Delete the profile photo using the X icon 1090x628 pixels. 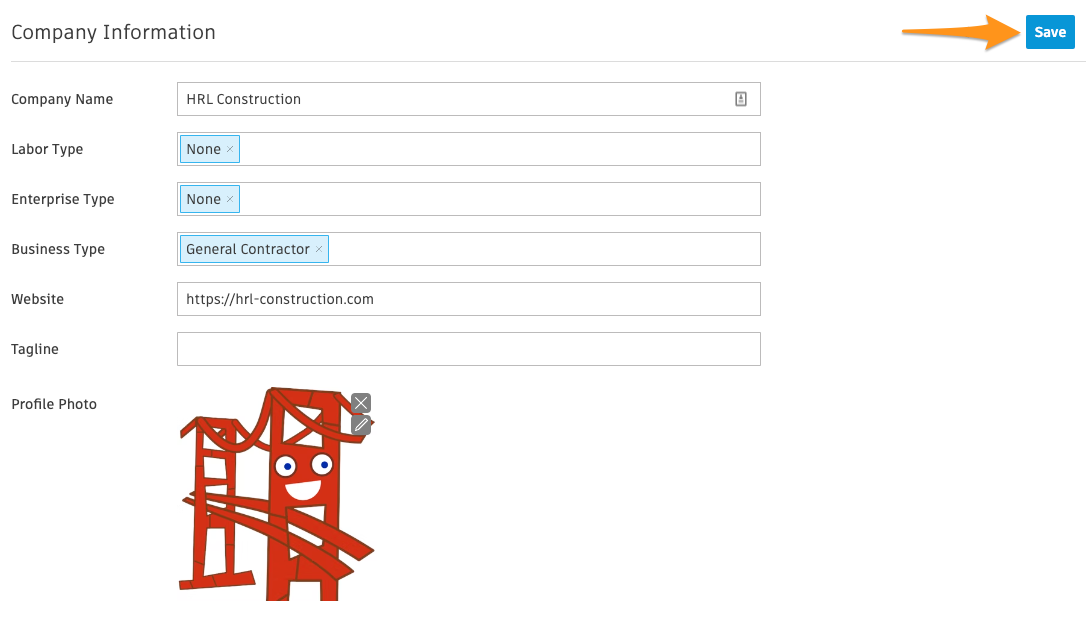coord(361,403)
